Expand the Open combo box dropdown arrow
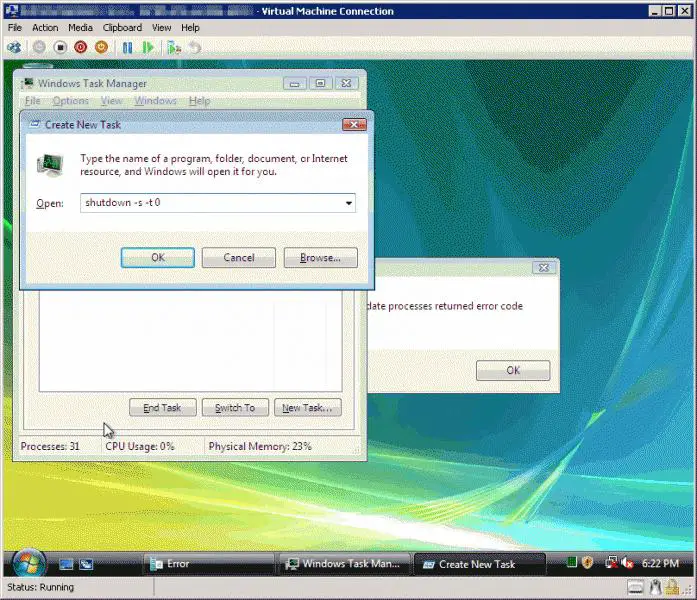 coord(349,203)
